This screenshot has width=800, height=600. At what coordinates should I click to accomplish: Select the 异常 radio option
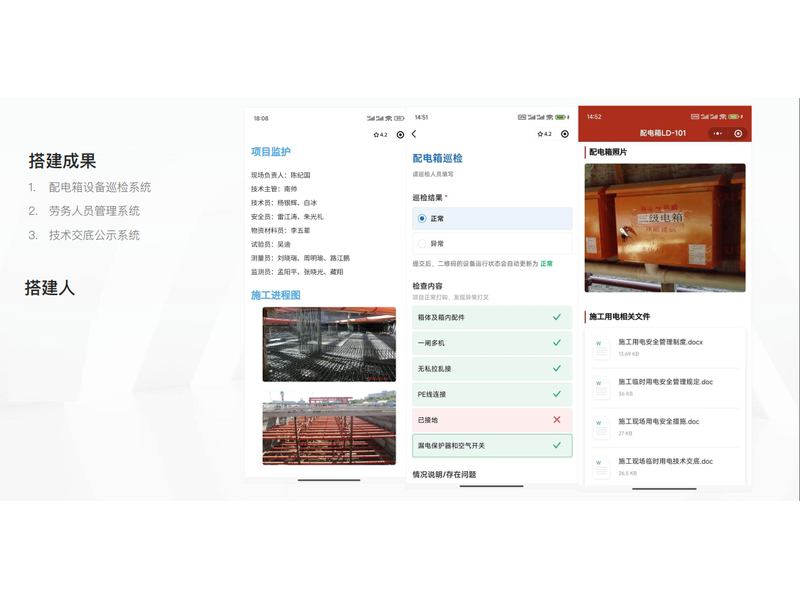pos(423,243)
